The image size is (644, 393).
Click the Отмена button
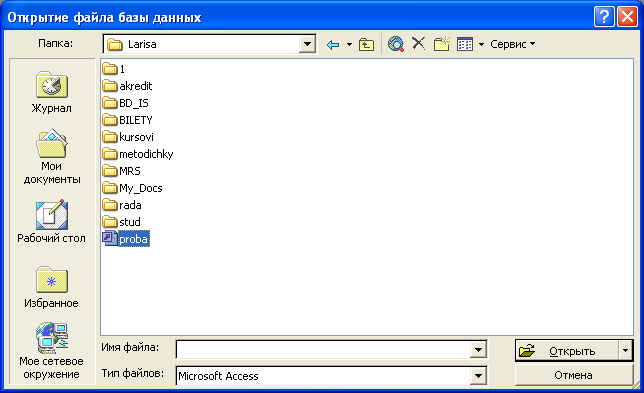573,375
